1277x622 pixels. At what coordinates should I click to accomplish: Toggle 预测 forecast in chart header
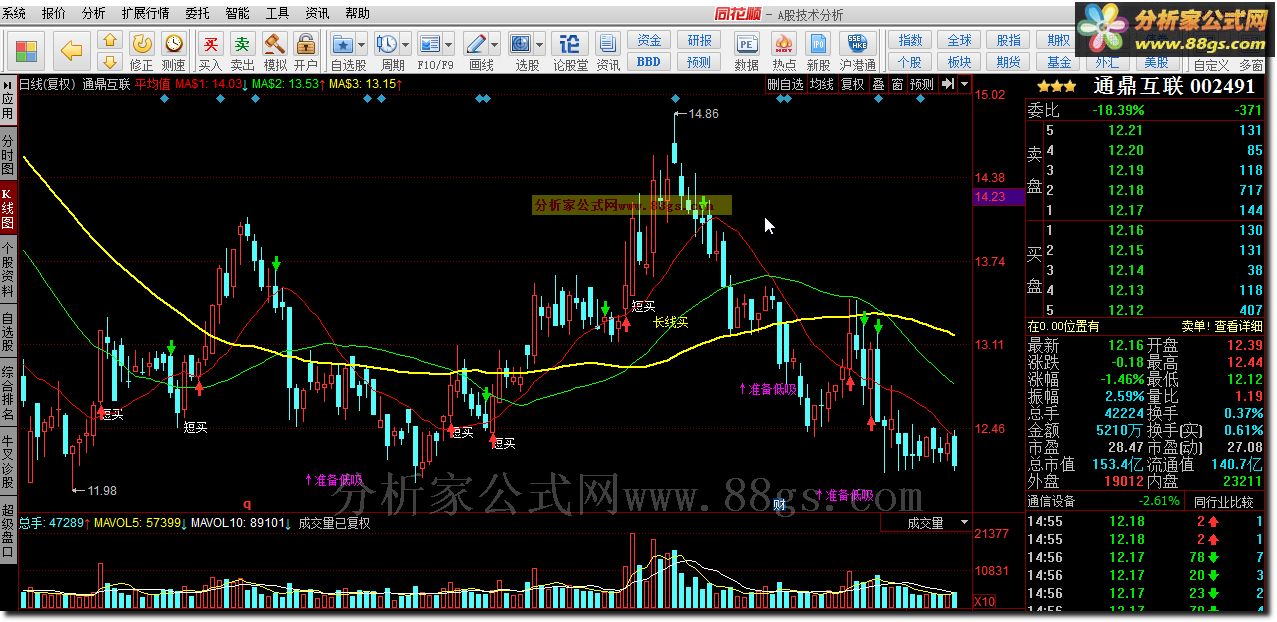(921, 85)
